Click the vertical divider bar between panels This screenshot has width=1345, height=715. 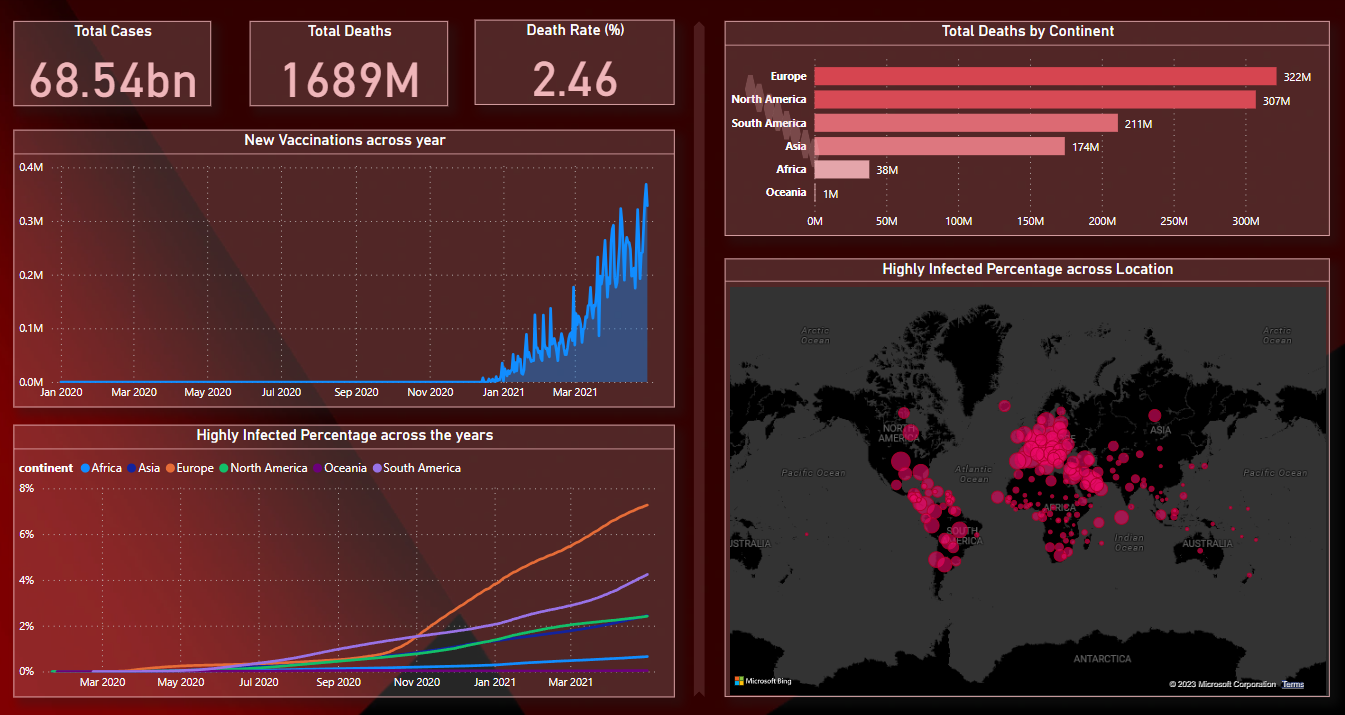[699, 360]
